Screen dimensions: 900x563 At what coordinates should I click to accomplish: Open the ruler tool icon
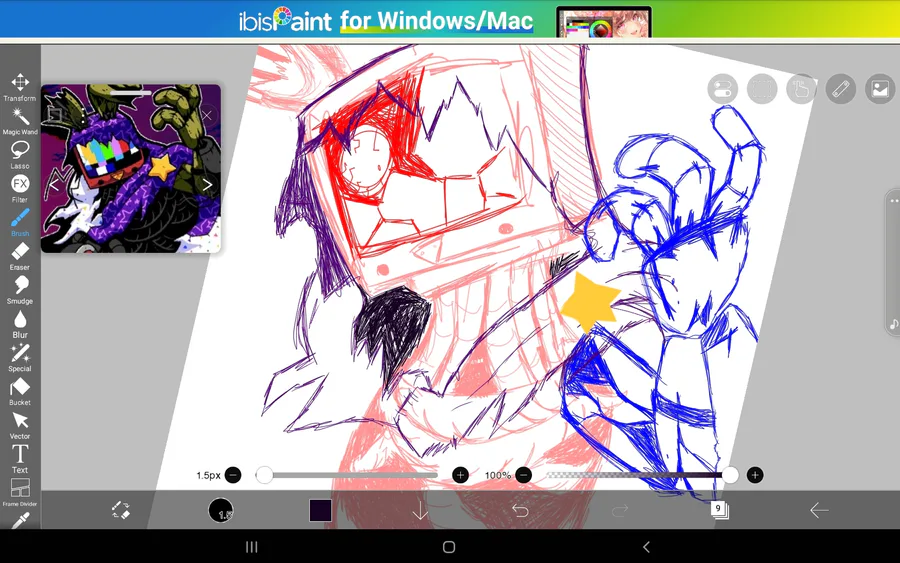[841, 89]
